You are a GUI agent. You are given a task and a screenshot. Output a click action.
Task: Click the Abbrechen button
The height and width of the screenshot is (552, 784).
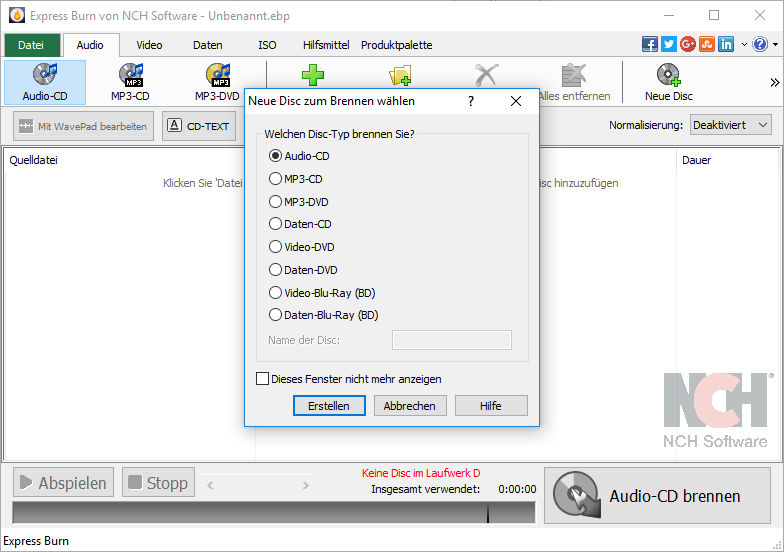coord(410,406)
